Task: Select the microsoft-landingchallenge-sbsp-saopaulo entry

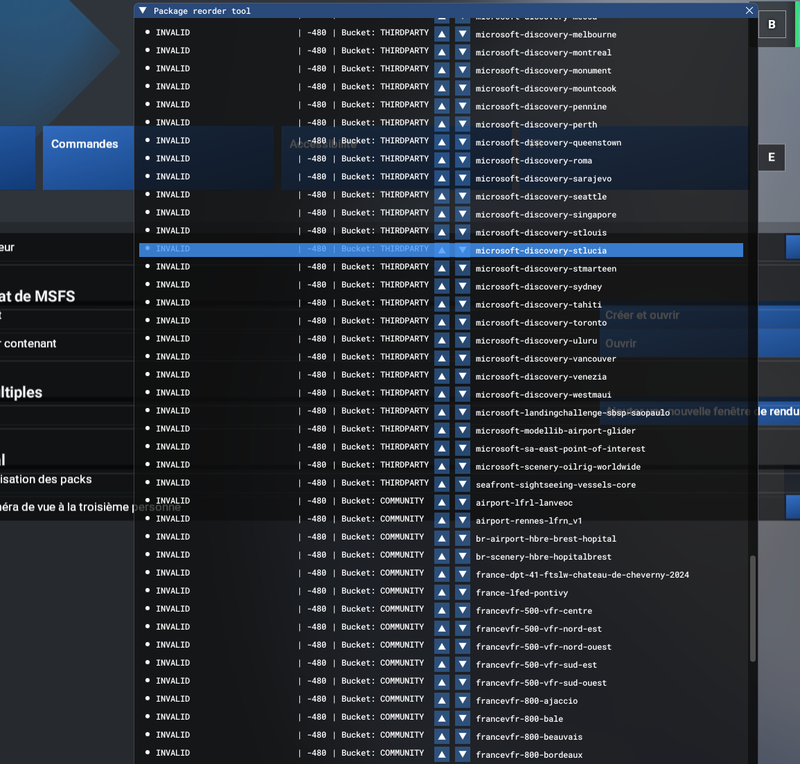Action: click(572, 412)
